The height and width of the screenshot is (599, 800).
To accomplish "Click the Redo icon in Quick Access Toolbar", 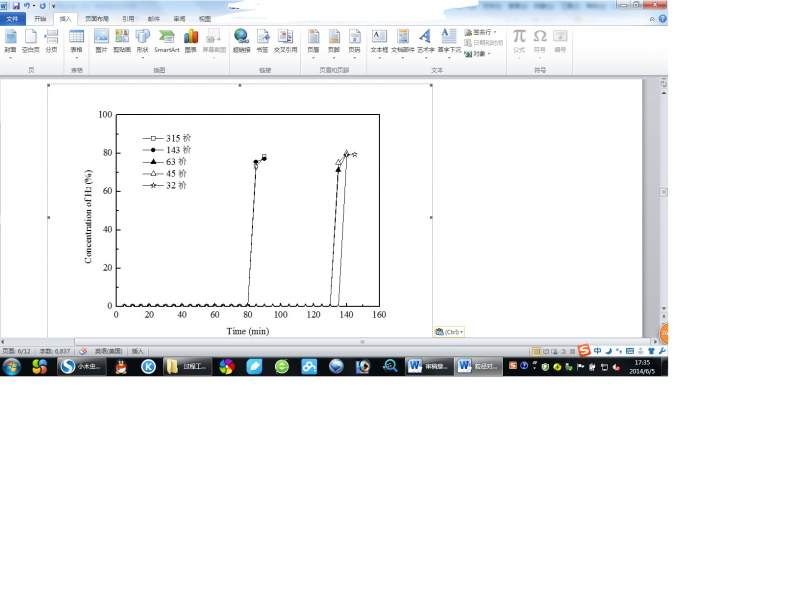I will tap(43, 6).
